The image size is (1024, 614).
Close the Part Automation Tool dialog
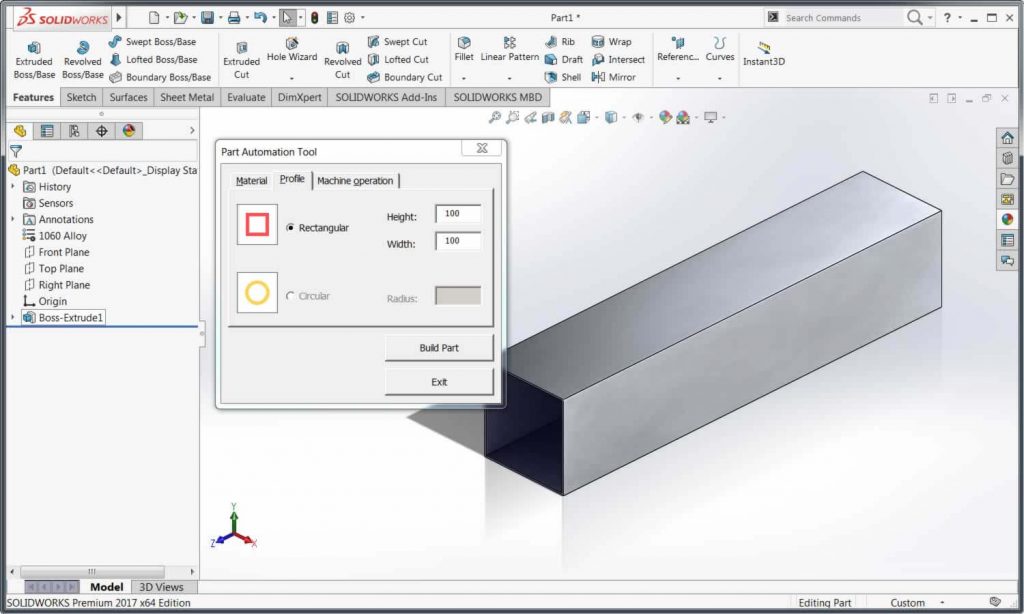pos(482,148)
